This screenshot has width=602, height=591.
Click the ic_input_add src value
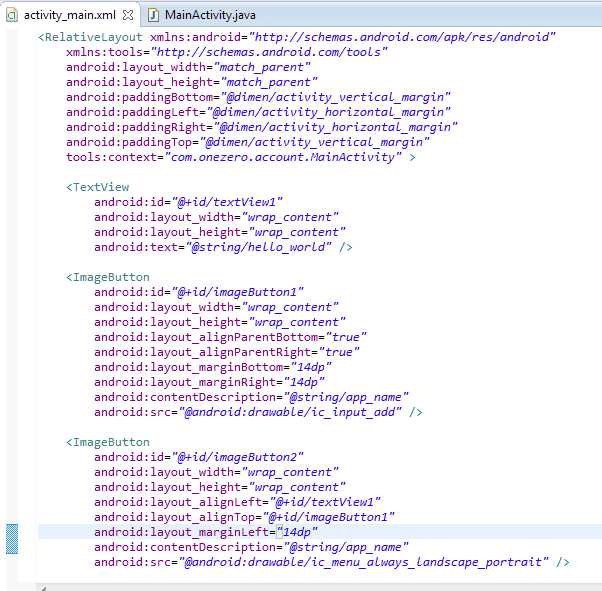pos(290,412)
